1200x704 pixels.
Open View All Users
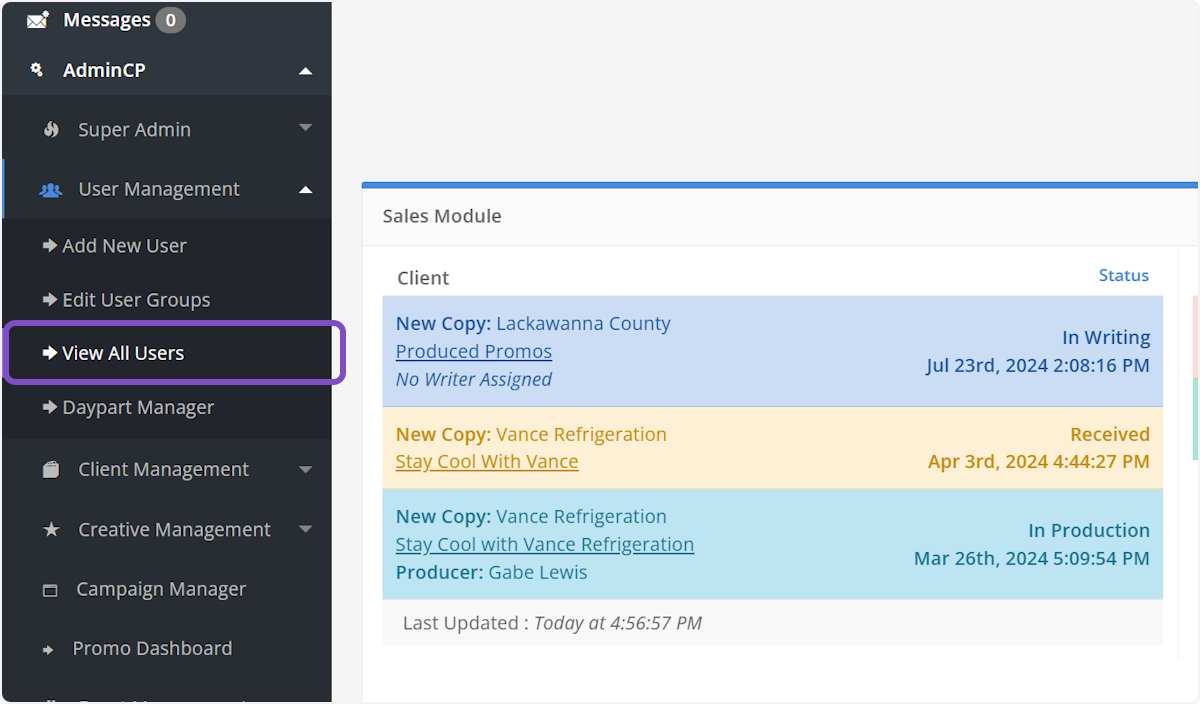click(123, 353)
